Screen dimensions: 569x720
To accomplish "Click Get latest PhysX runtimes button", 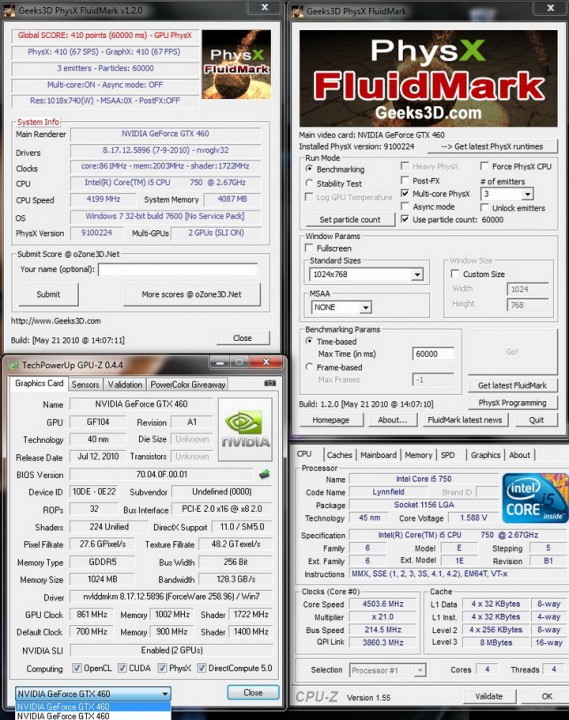I will (492, 146).
